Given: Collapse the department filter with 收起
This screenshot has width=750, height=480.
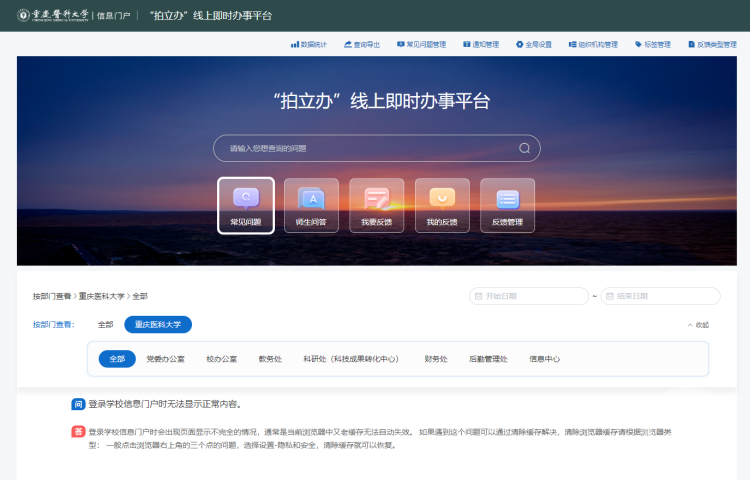Looking at the screenshot, I should (x=698, y=325).
